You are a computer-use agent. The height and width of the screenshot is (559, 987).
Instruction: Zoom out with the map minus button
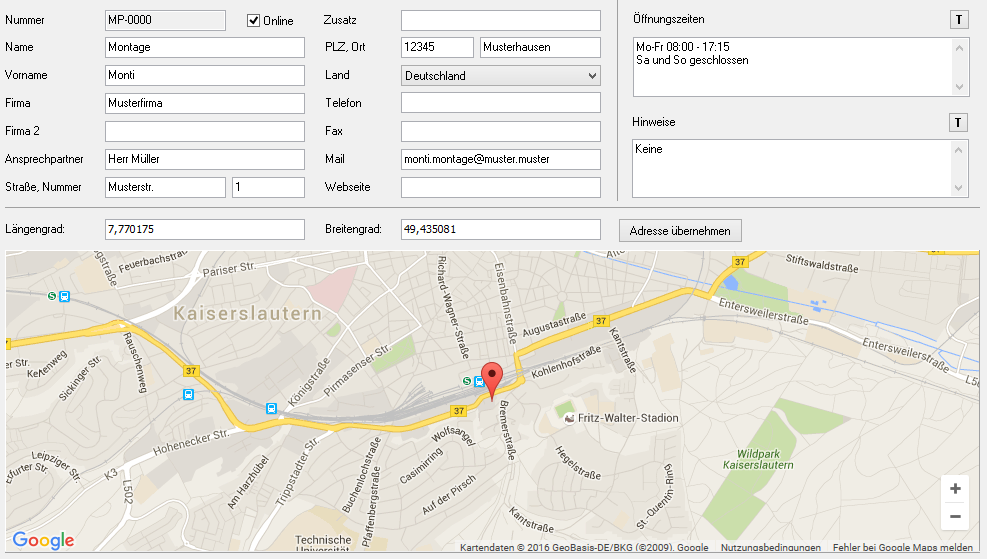coord(955,517)
